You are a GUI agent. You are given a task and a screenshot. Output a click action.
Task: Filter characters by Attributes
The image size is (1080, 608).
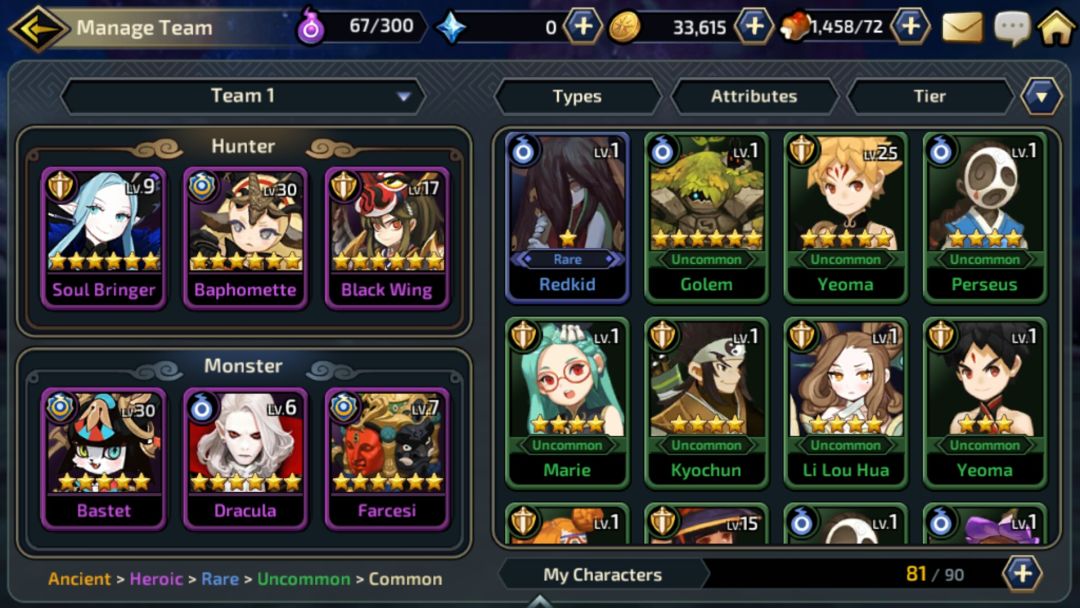point(754,96)
